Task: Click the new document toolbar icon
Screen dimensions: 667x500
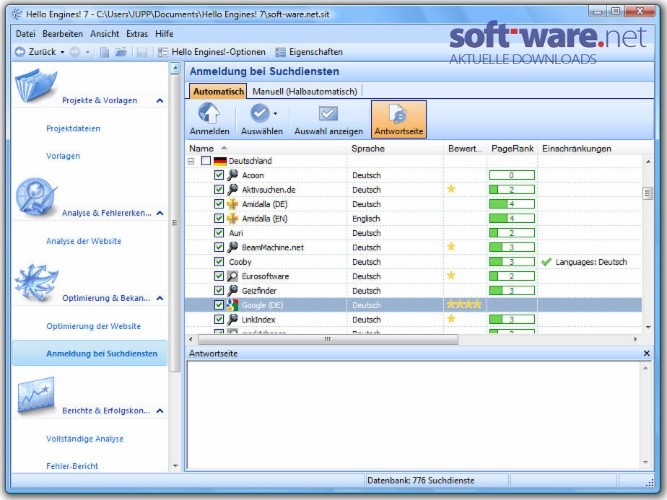Action: pos(104,52)
